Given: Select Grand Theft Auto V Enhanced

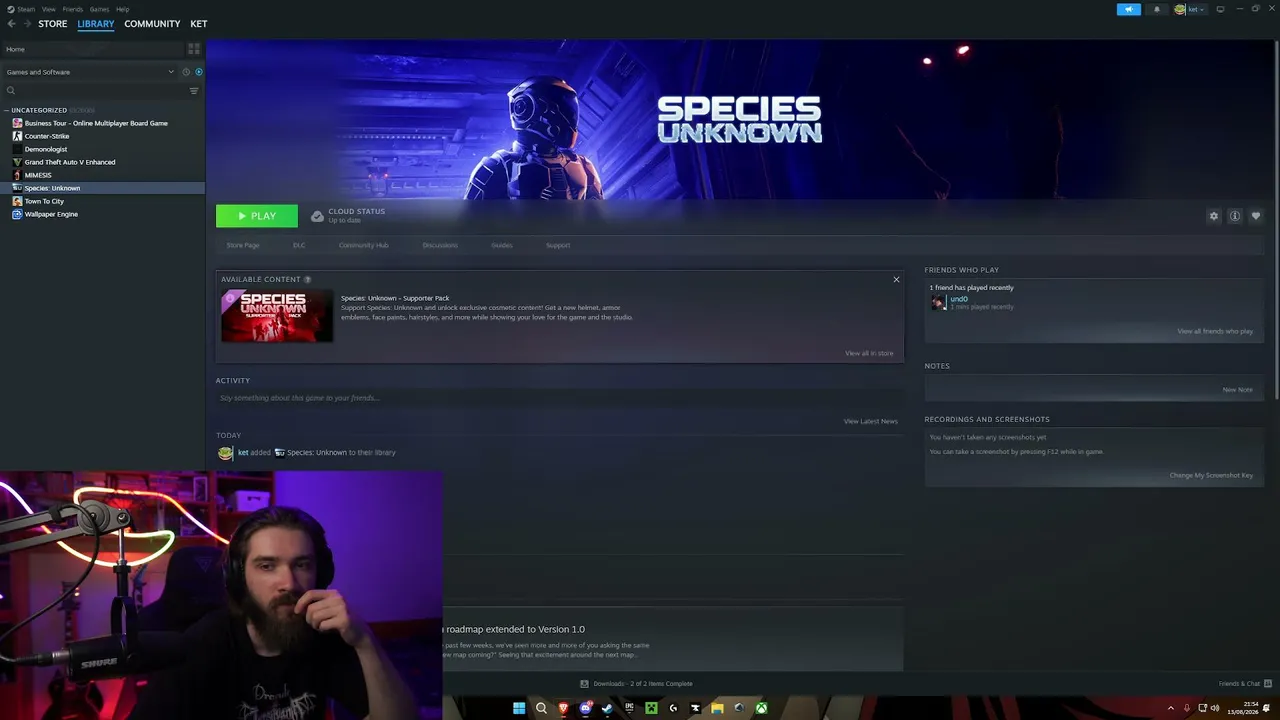Looking at the screenshot, I should coord(70,162).
